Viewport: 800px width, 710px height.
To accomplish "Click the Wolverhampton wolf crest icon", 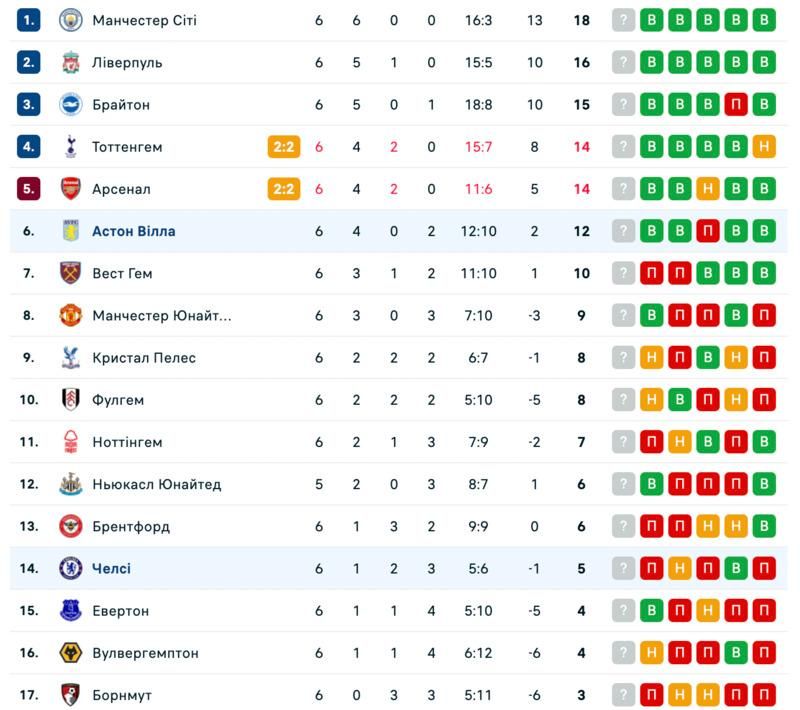I will 70,653.
